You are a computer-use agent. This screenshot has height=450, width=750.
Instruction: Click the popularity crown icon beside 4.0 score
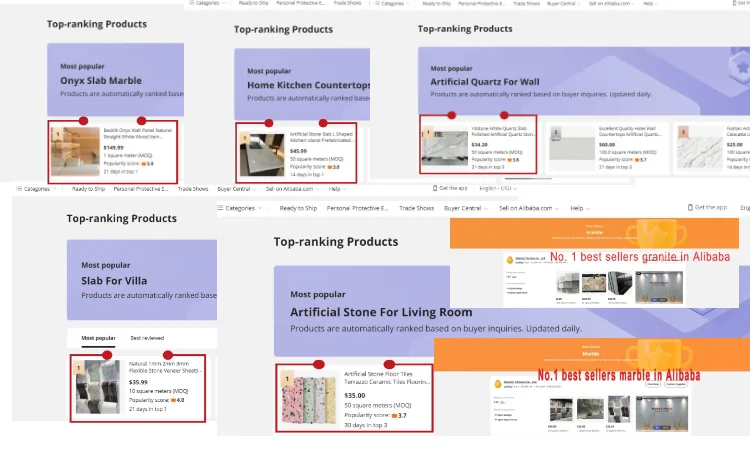point(172,400)
